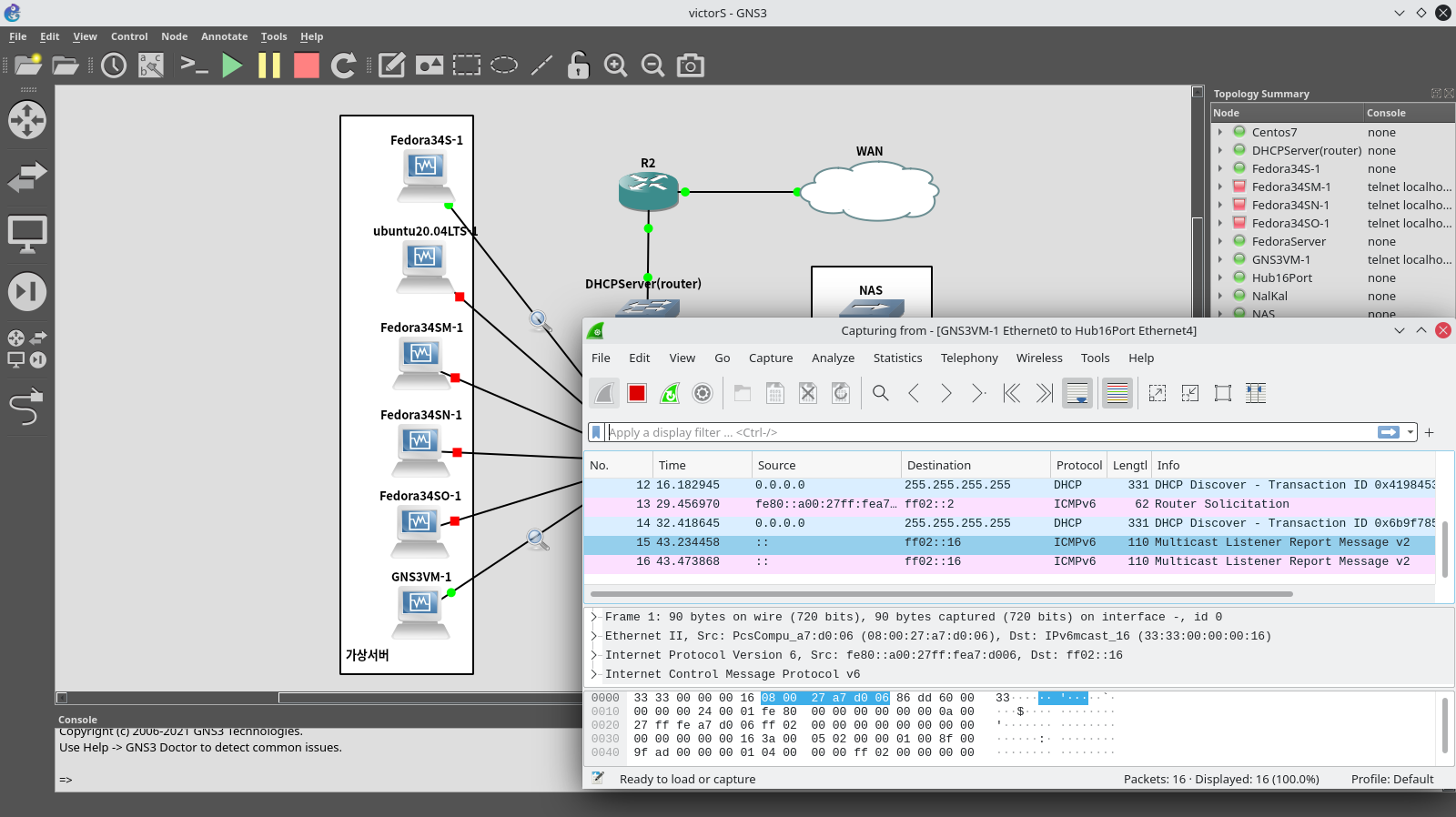Viewport: 1456px width, 817px height.
Task: Click GNS3 zoom out magnifier
Action: [x=652, y=66]
